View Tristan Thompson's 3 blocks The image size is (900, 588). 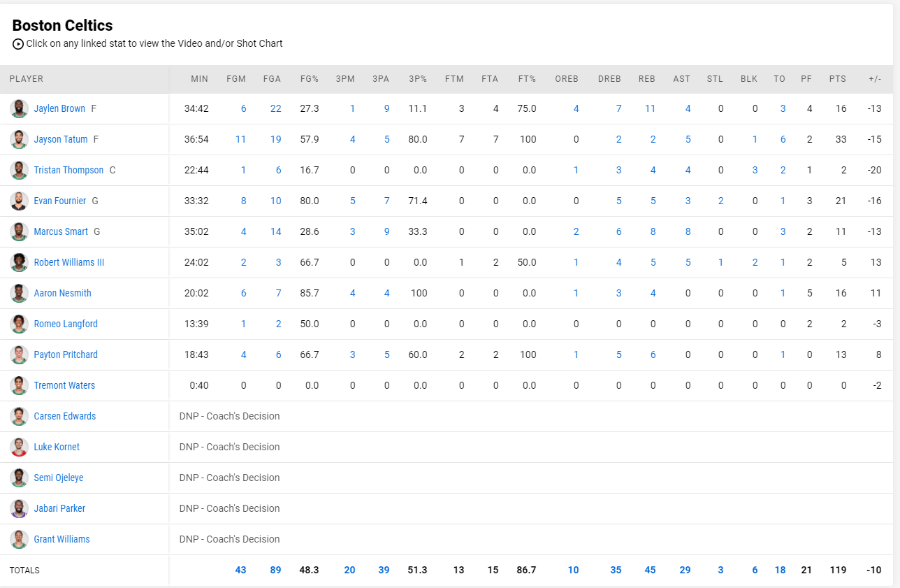pyautogui.click(x=755, y=170)
